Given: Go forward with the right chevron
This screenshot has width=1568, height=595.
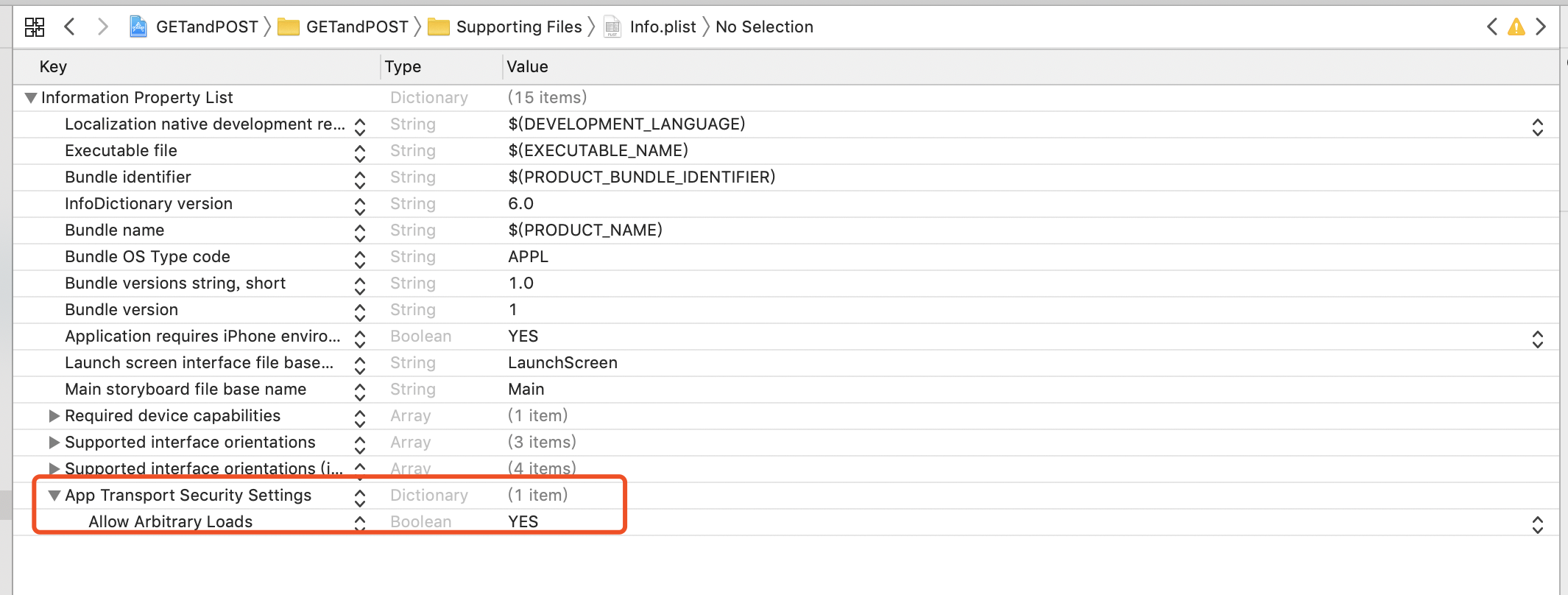Looking at the screenshot, I should pos(103,27).
